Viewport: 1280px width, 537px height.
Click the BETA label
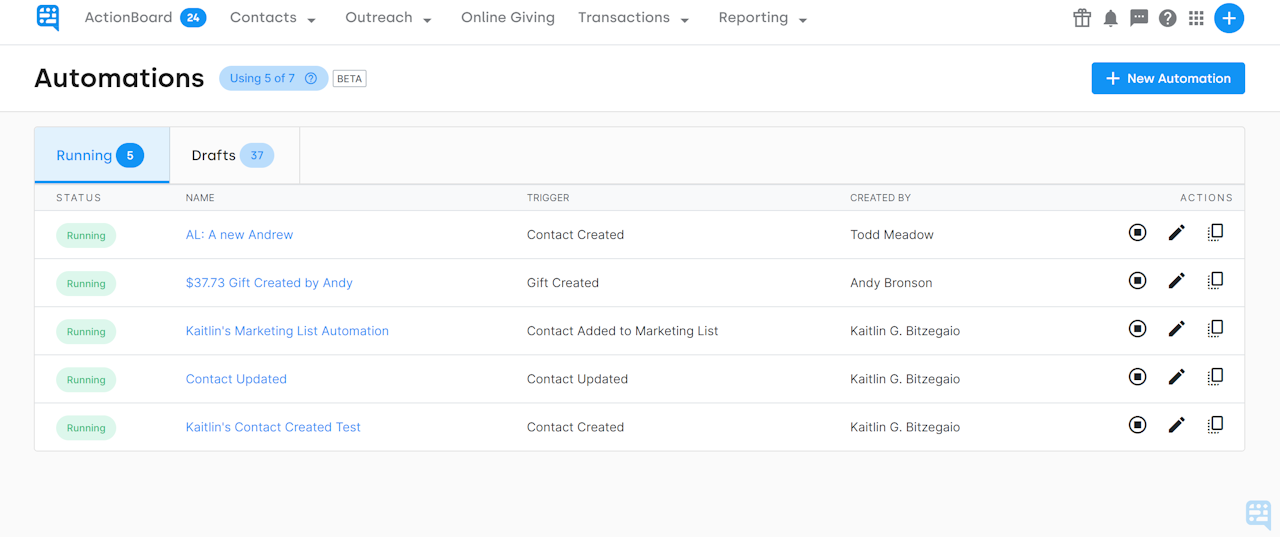coord(349,78)
